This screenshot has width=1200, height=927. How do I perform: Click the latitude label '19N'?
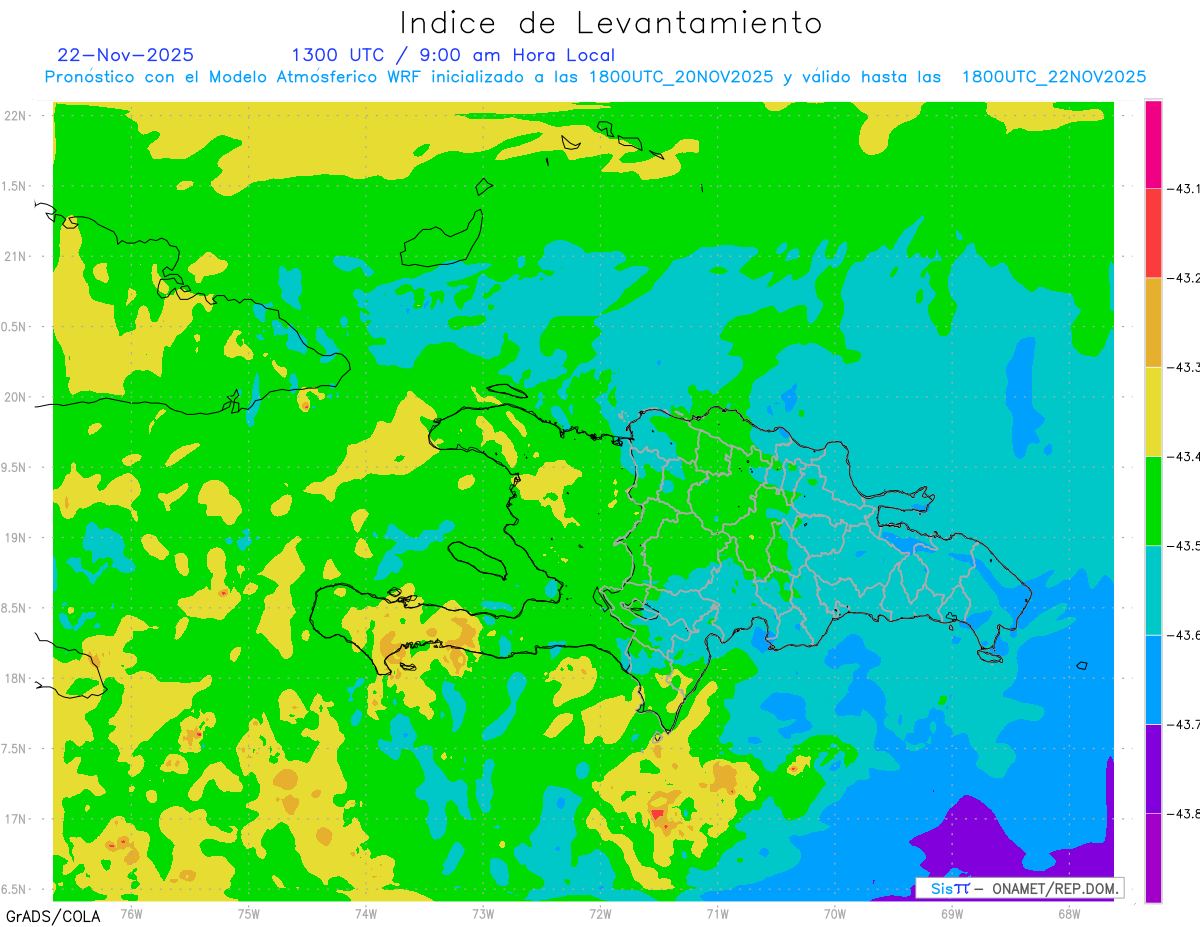click(x=16, y=538)
